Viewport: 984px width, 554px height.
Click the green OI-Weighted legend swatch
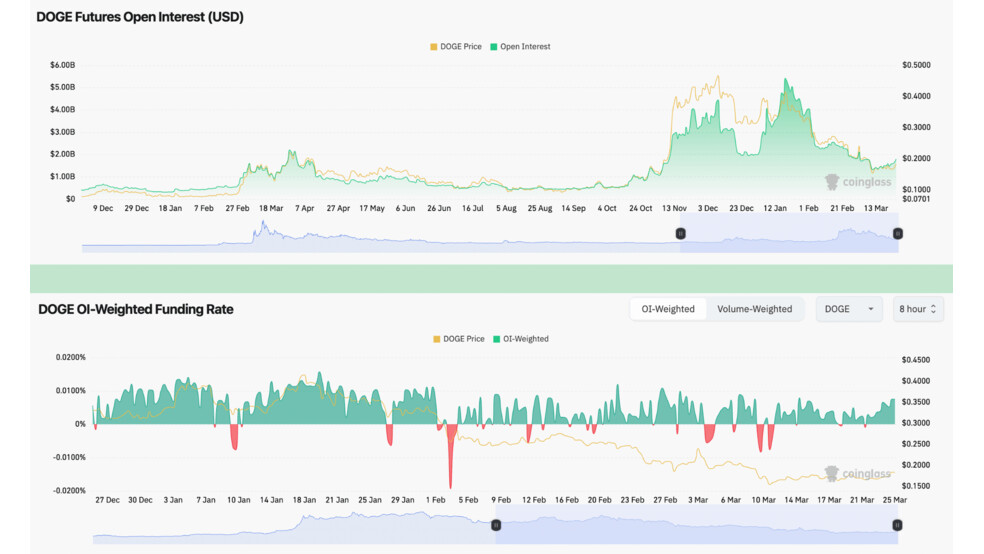point(496,339)
